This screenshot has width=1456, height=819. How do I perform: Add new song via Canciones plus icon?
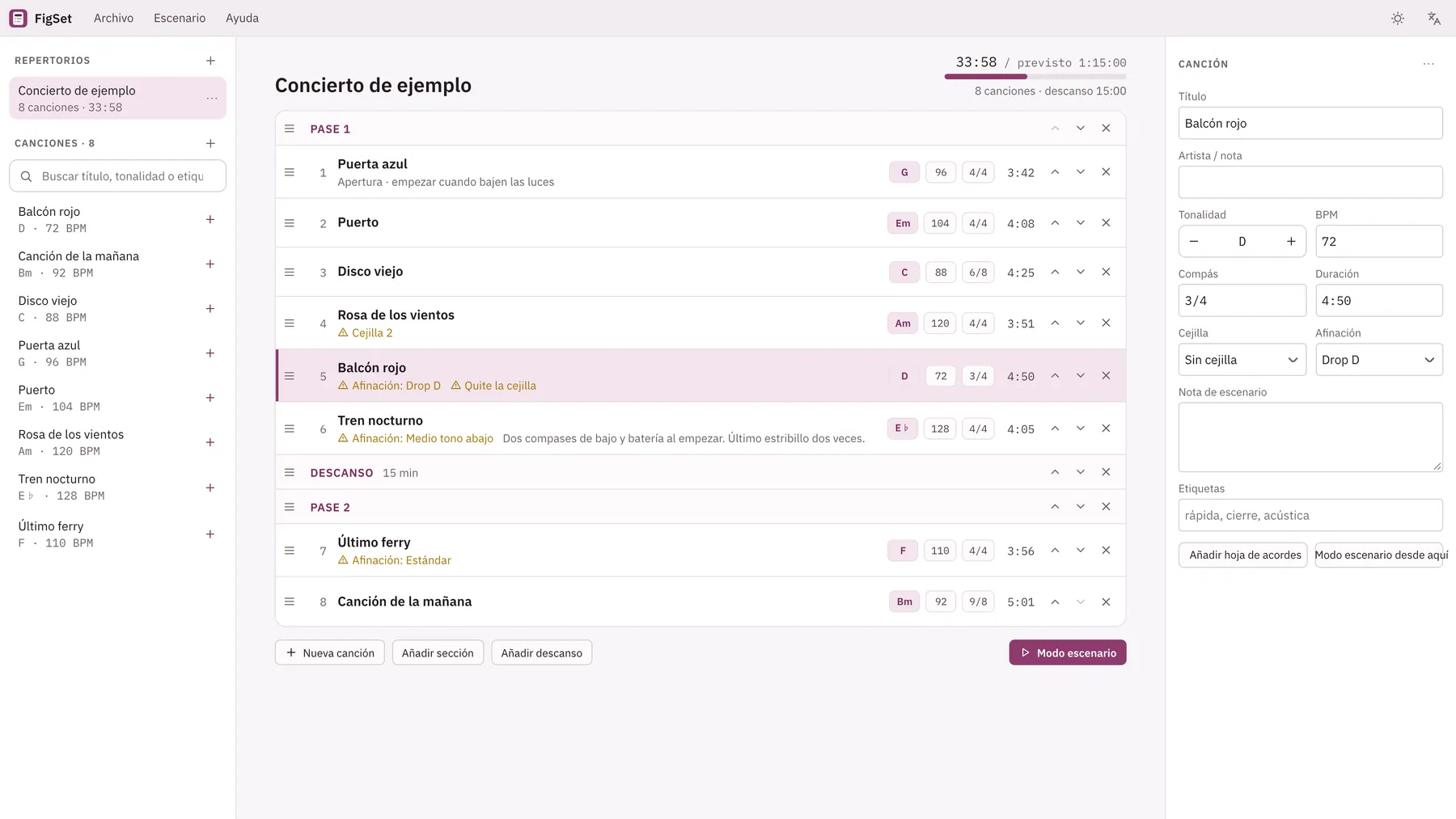coord(210,143)
